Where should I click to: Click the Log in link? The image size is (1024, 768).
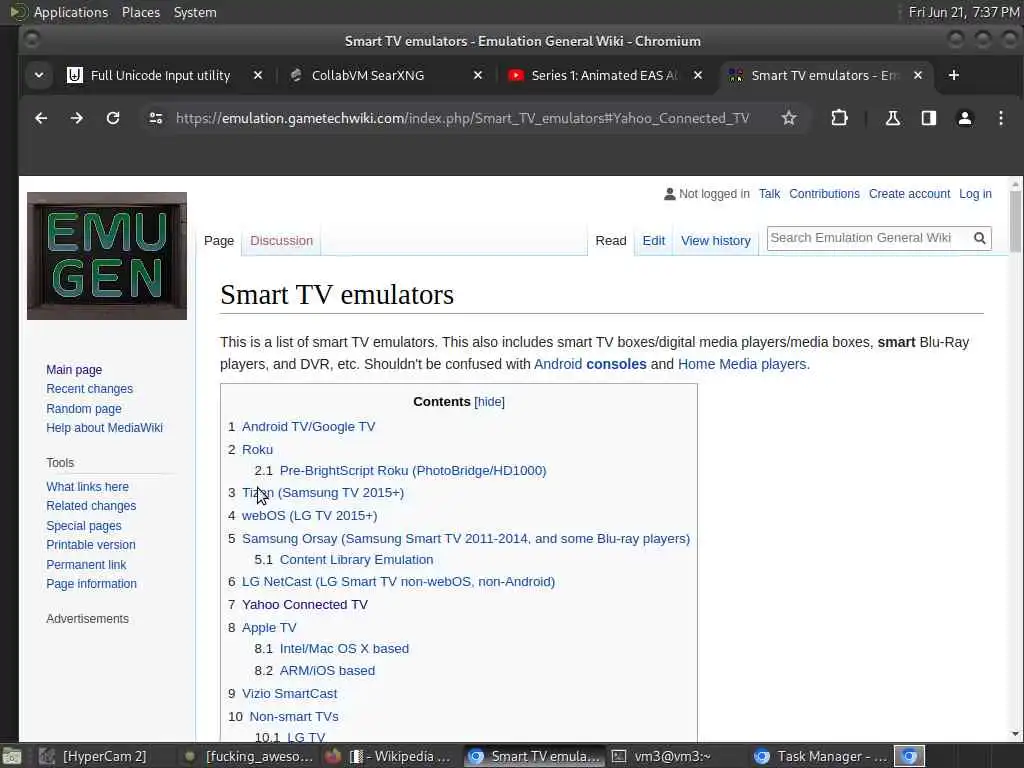975,194
